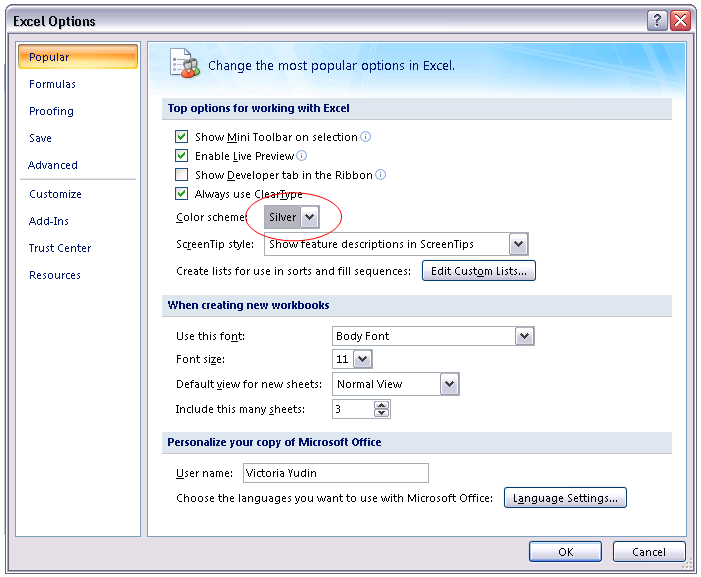
Task: Increase the number of sheets with spinner up
Action: pos(381,405)
